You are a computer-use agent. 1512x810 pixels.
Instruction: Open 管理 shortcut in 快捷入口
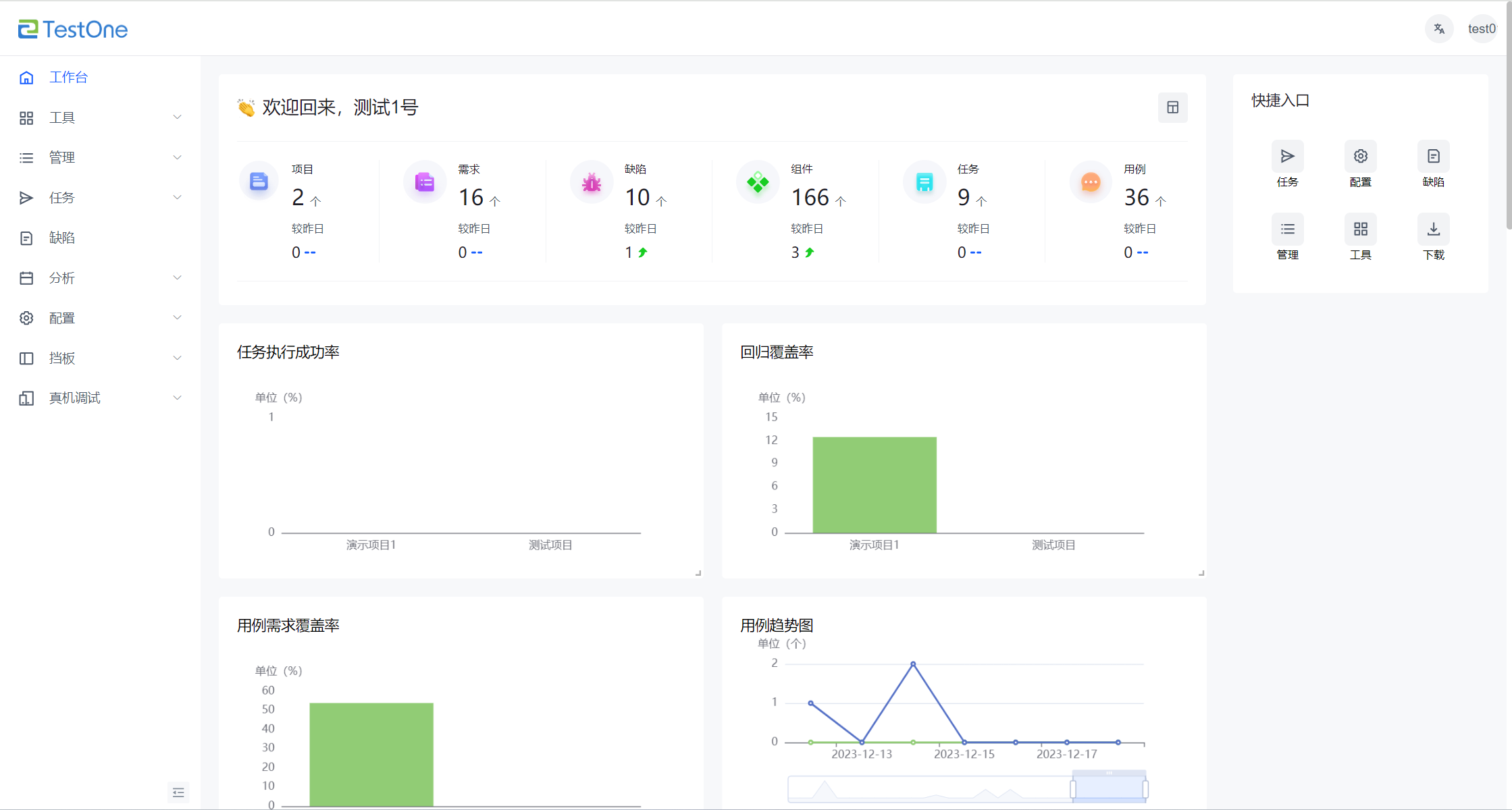1287,230
